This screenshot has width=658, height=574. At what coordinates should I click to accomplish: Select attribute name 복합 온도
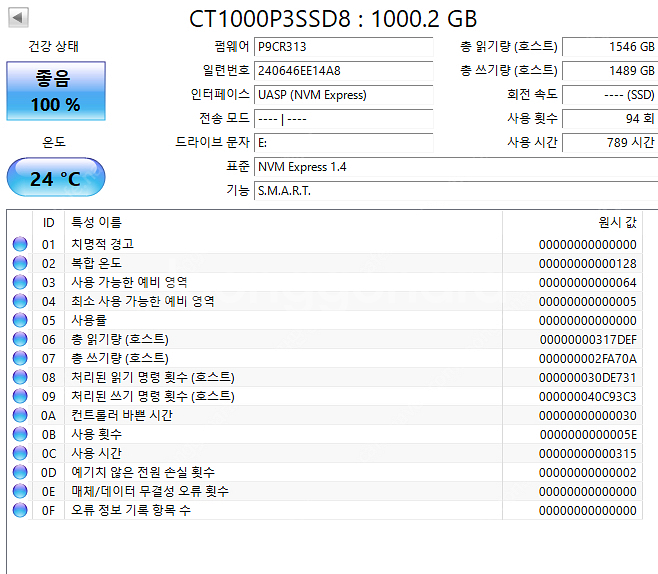pyautogui.click(x=97, y=263)
